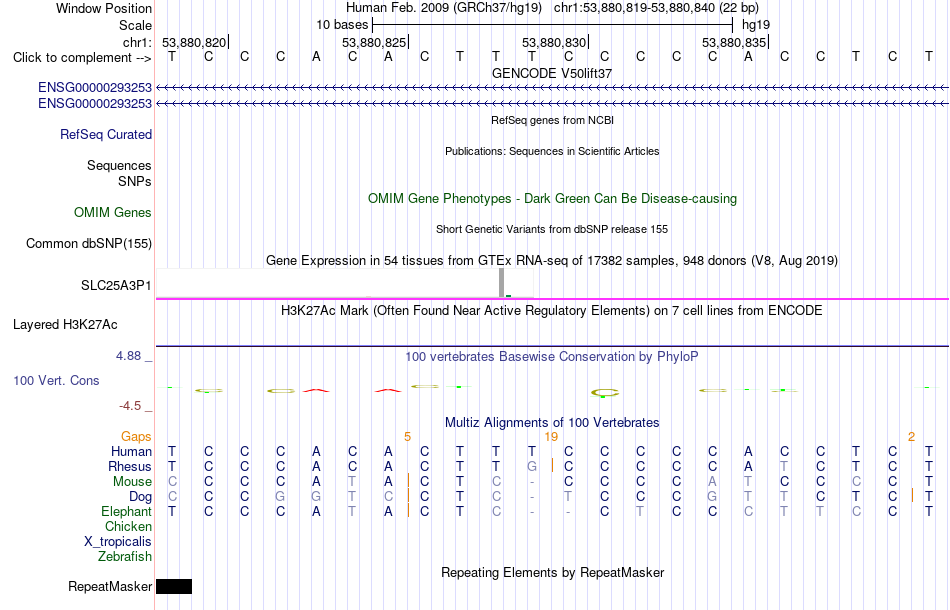Click 'Publications: Sequences in Scientific Articles' title
The height and width of the screenshot is (610, 950).
pyautogui.click(x=552, y=151)
